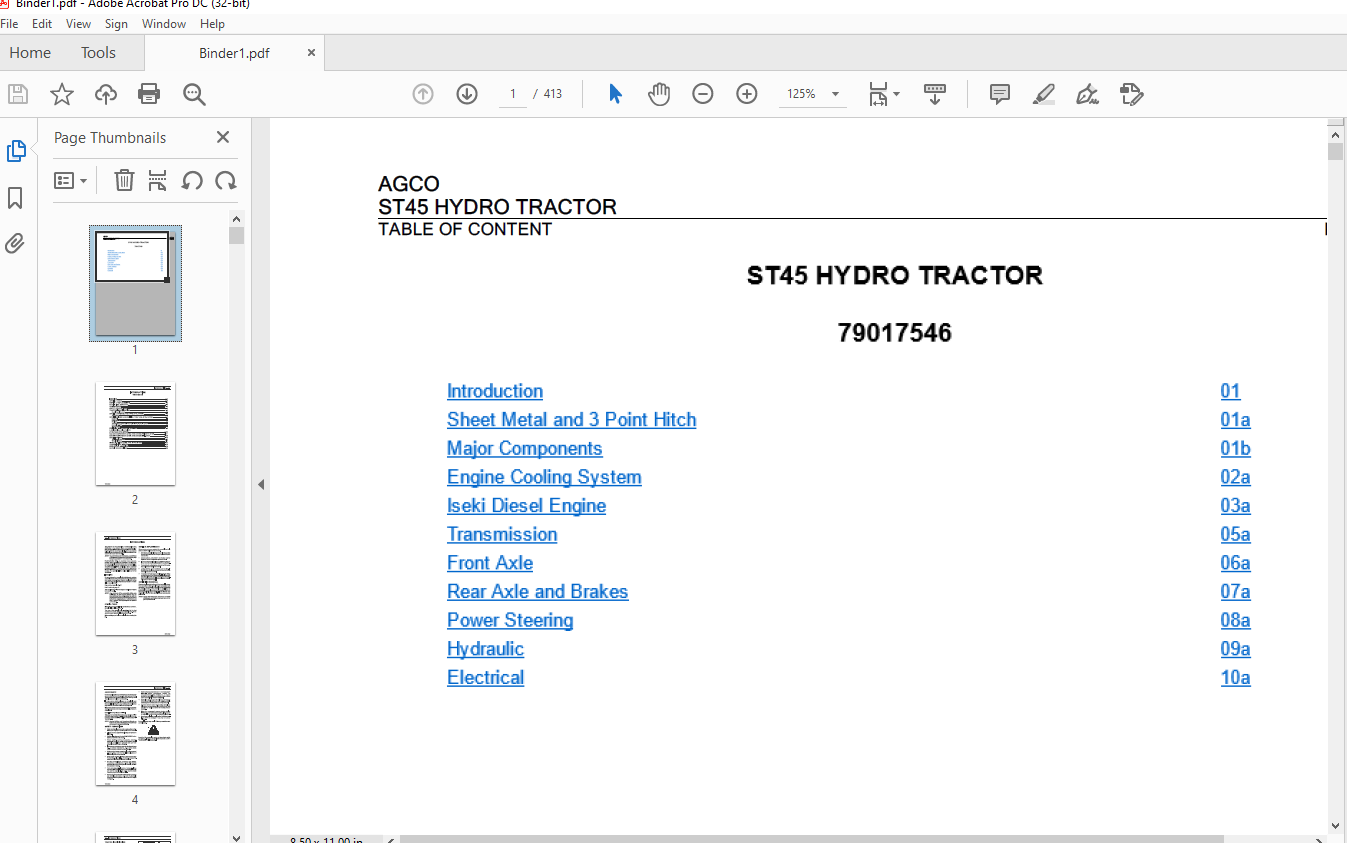Open the Sign menu

pyautogui.click(x=116, y=23)
